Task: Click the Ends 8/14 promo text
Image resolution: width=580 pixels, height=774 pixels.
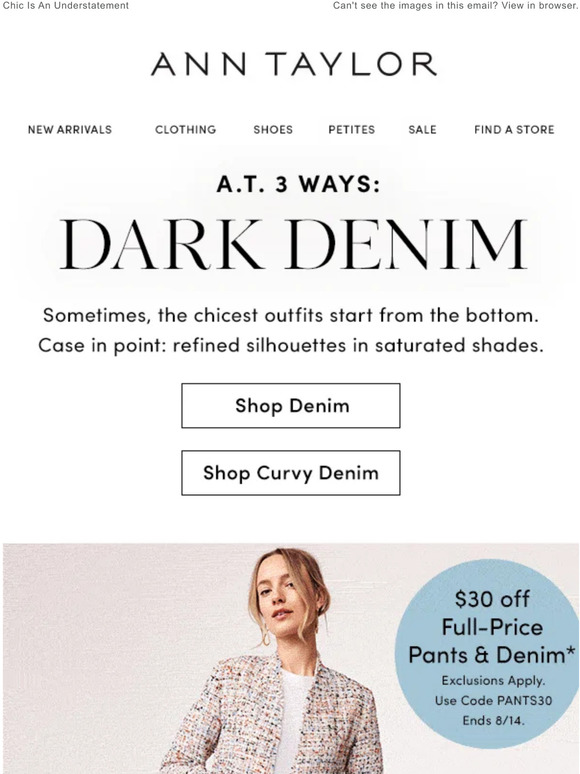Action: point(493,721)
